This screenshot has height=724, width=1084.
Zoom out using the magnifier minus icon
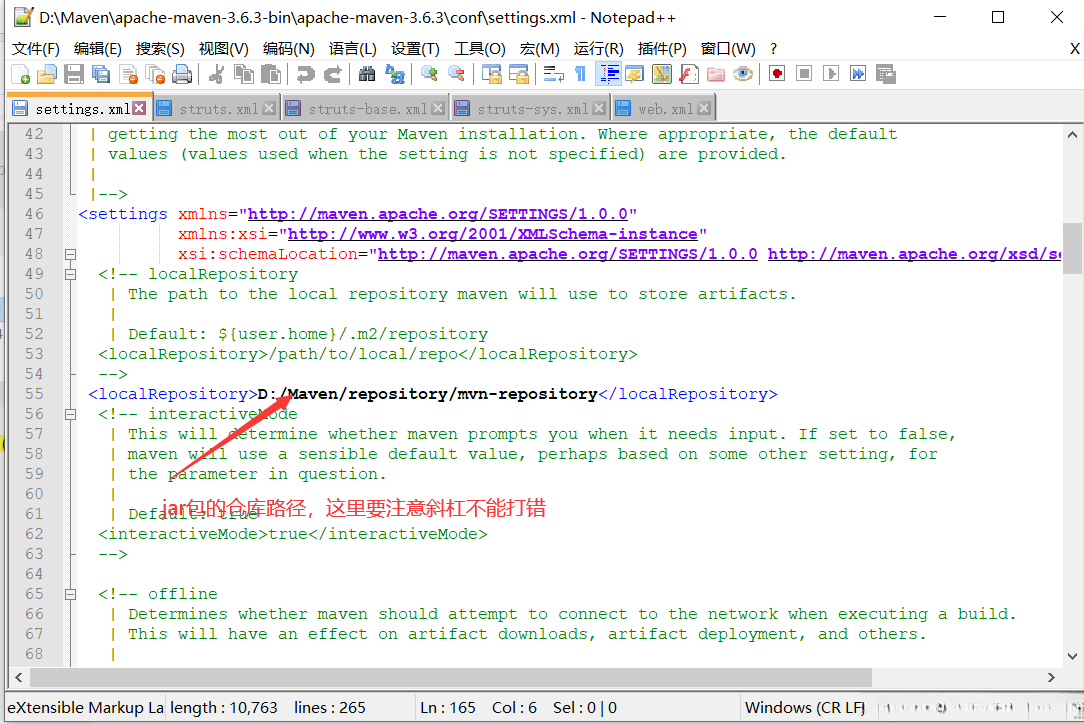456,74
